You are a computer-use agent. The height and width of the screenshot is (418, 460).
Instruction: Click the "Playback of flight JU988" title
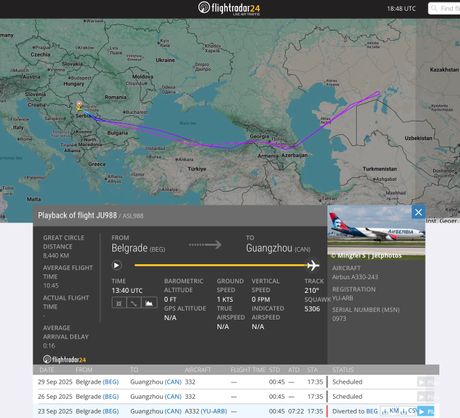tap(77, 215)
